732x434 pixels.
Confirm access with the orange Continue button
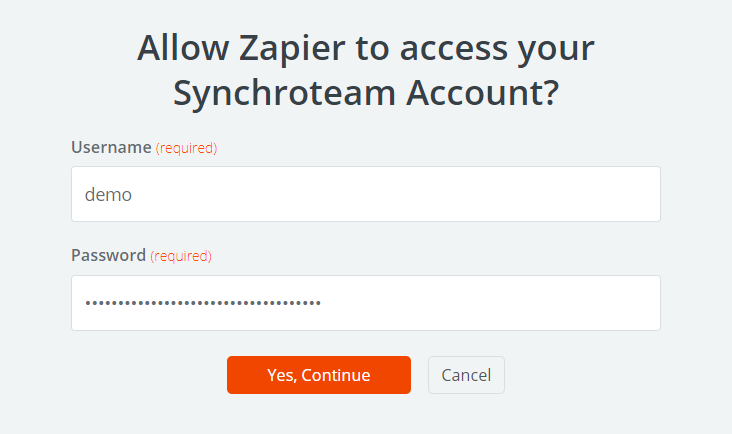pos(319,375)
